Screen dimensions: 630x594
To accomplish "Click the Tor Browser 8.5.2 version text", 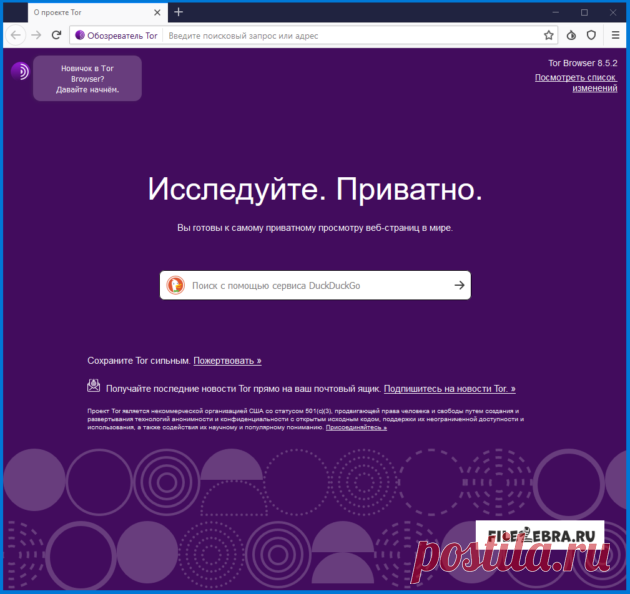I will (x=583, y=63).
